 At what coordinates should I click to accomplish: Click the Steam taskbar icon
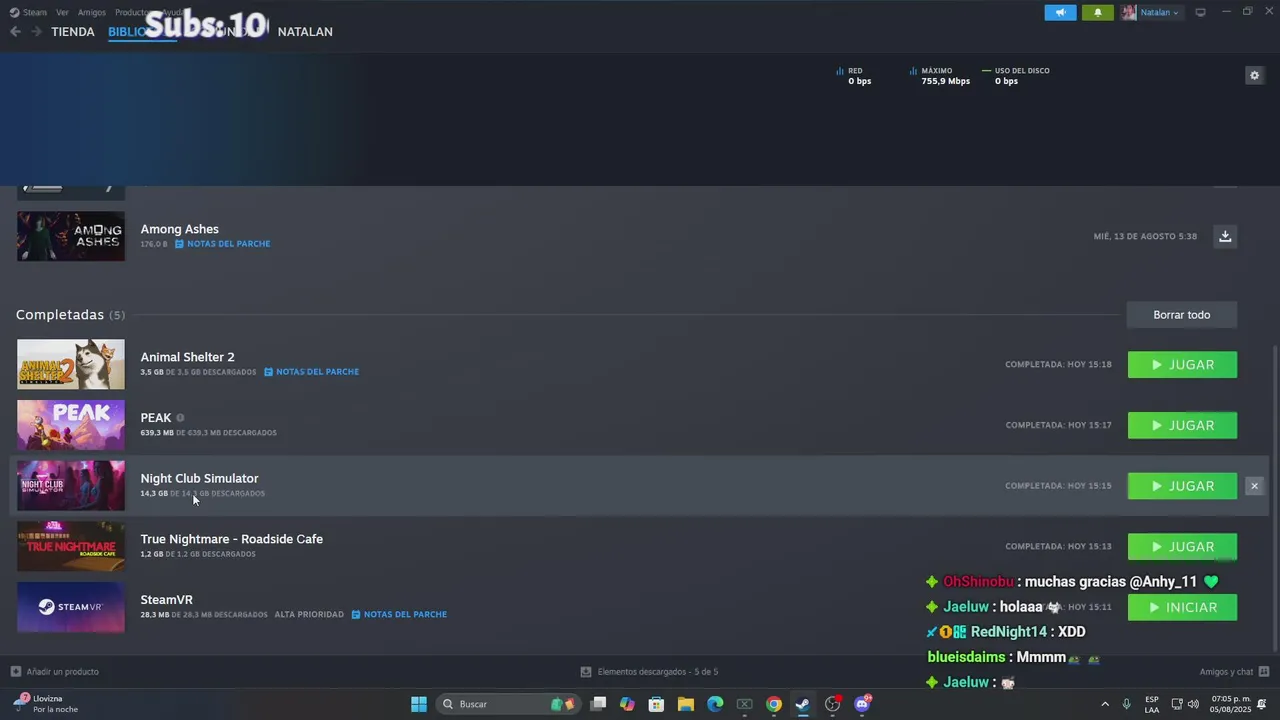click(x=803, y=704)
